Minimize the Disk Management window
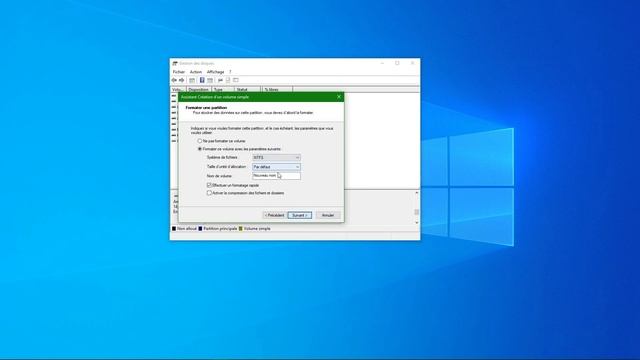 coord(382,64)
